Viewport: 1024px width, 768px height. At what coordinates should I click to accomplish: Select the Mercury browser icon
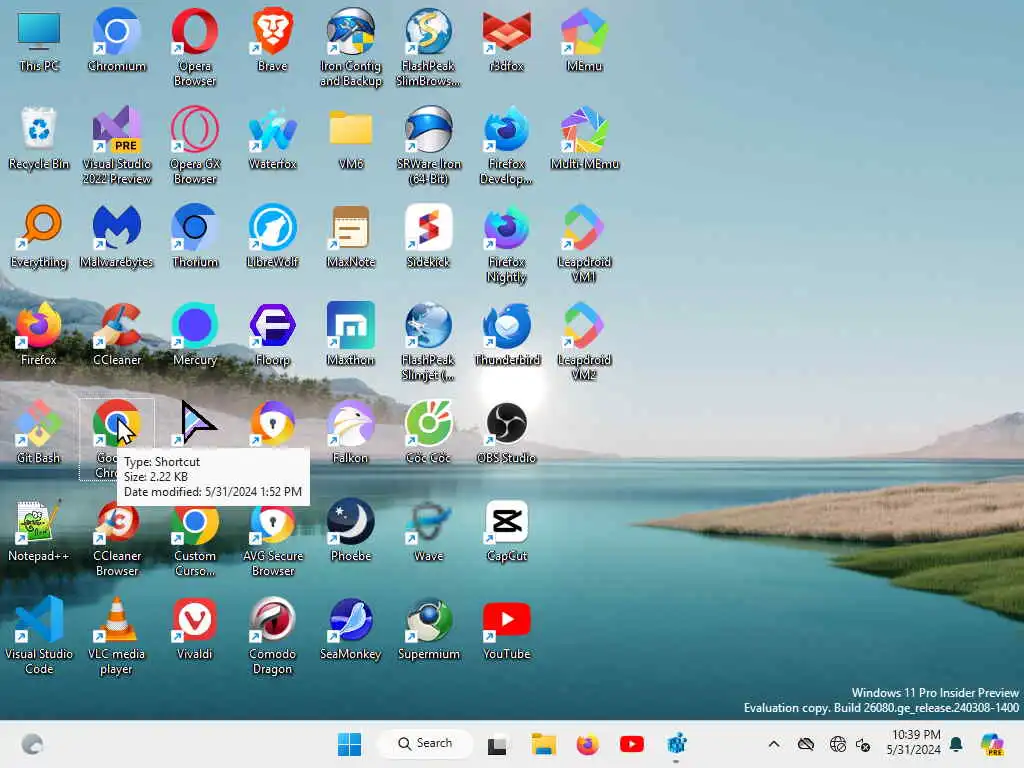point(195,333)
